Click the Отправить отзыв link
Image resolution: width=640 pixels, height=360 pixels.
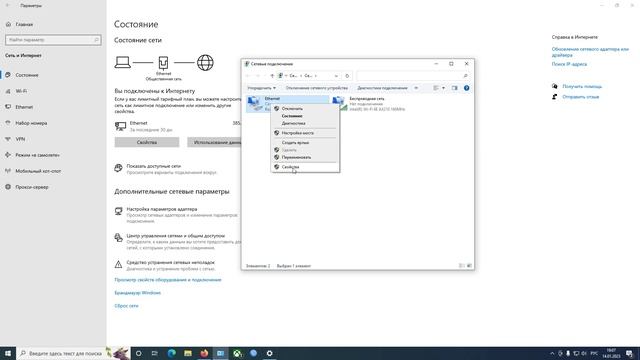pos(581,97)
